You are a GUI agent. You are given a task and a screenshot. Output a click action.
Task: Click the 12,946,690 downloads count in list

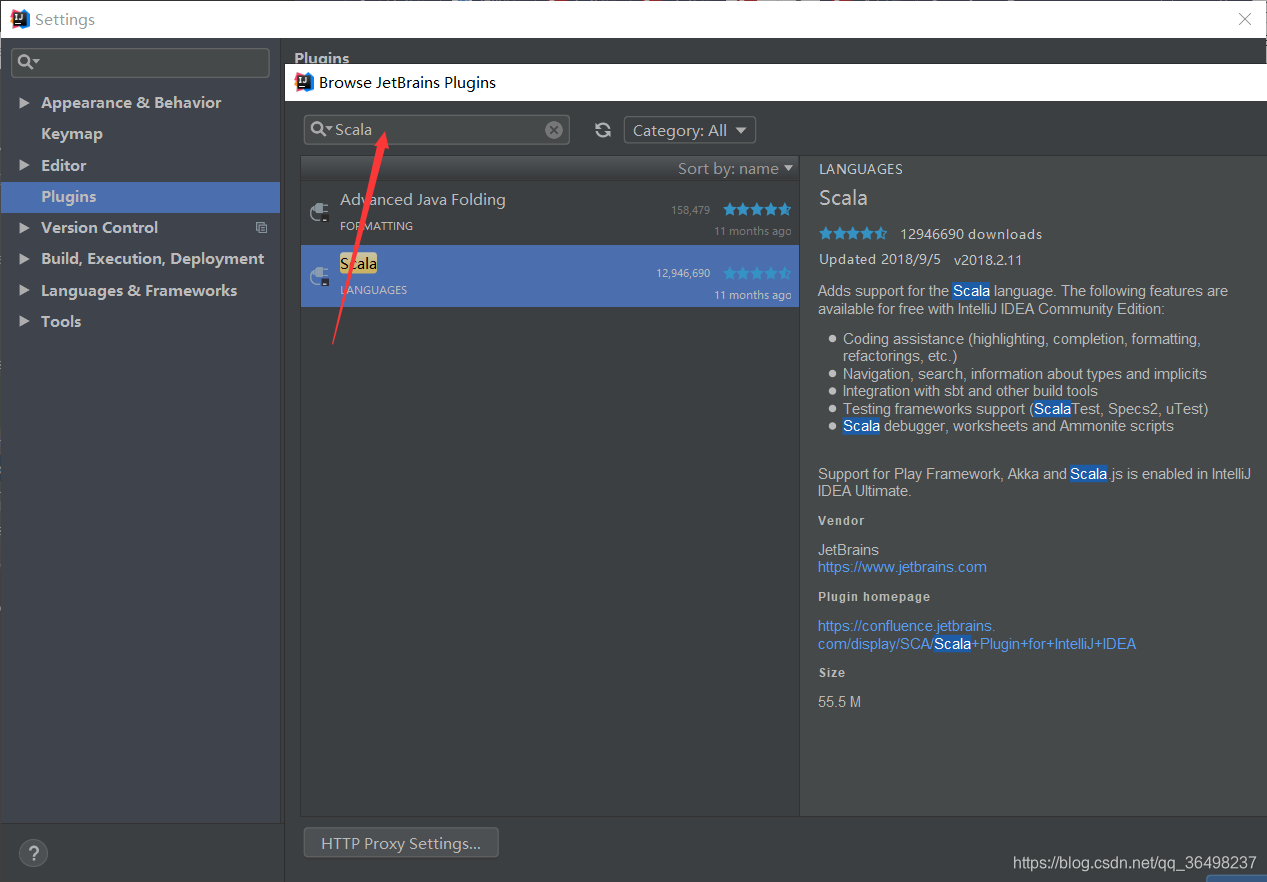[x=683, y=273]
